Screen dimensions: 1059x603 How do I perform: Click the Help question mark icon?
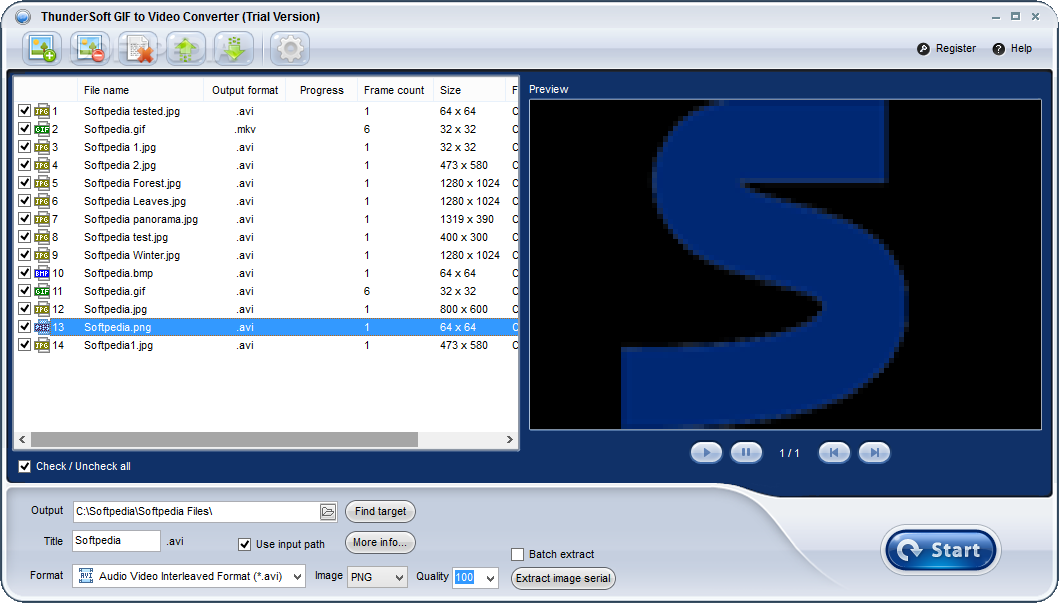click(998, 49)
